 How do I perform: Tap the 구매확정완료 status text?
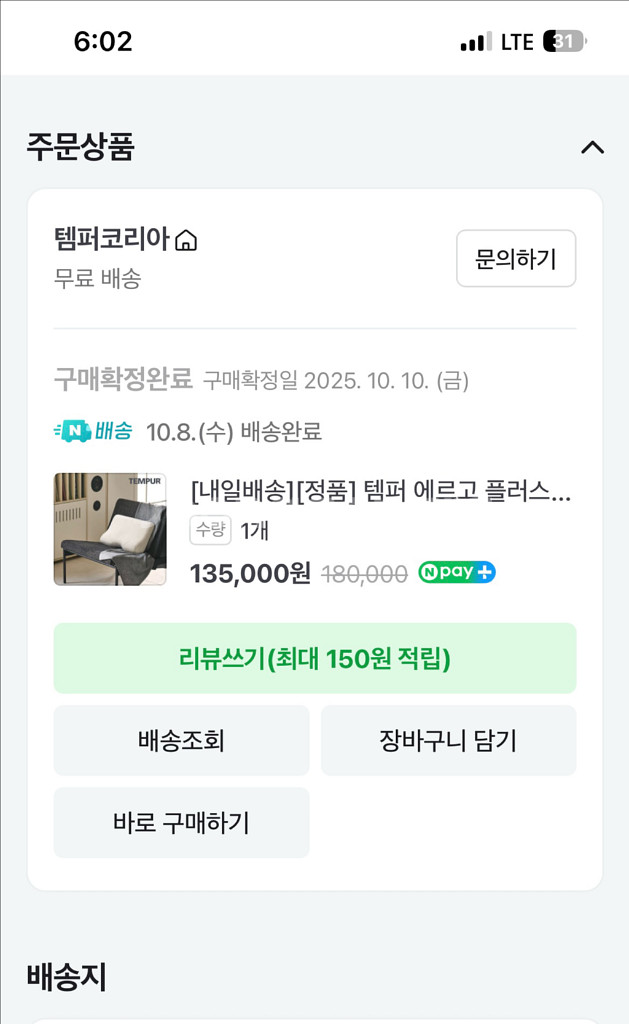coord(123,379)
